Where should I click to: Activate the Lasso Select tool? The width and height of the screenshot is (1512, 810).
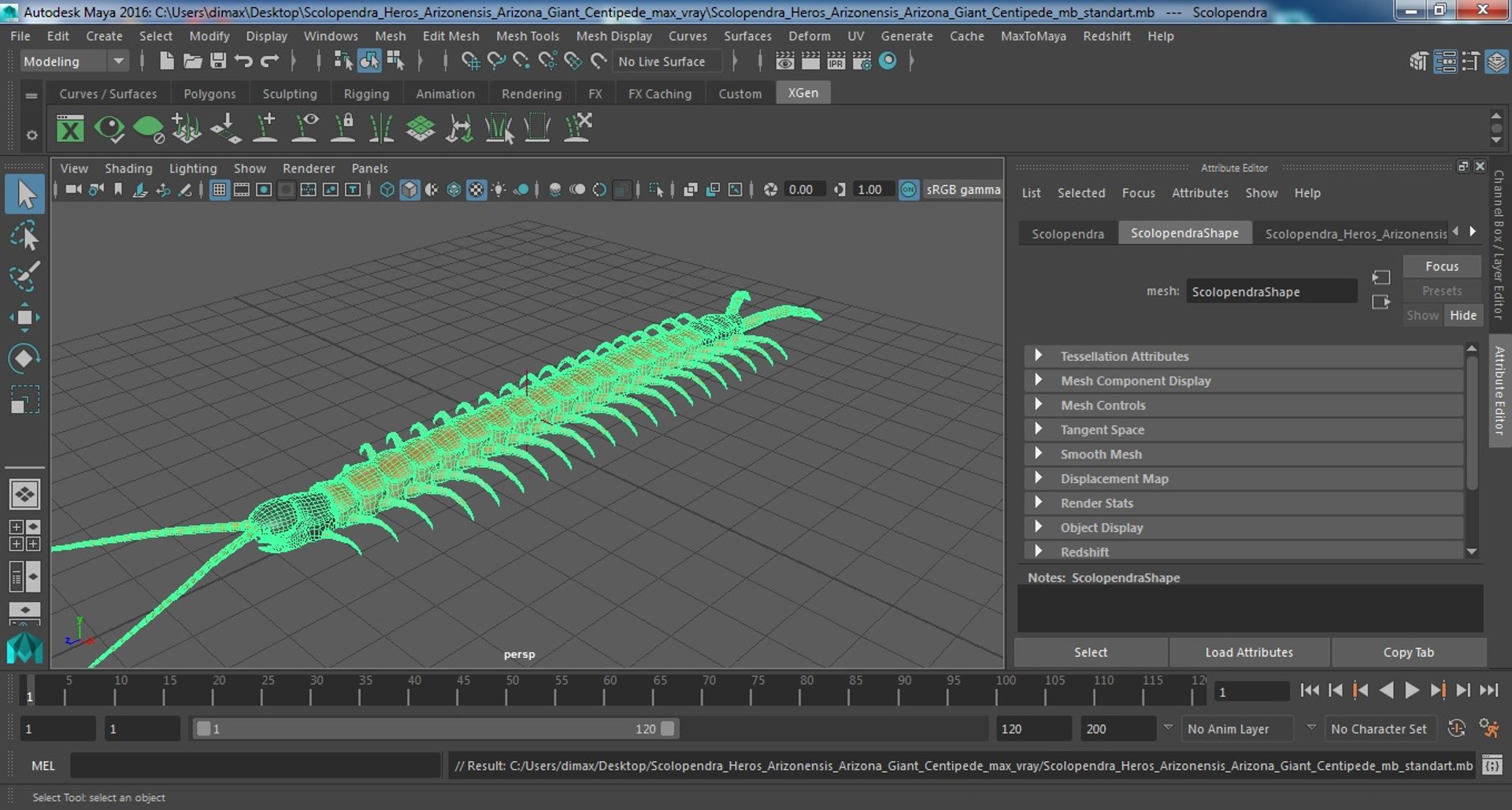coord(24,236)
